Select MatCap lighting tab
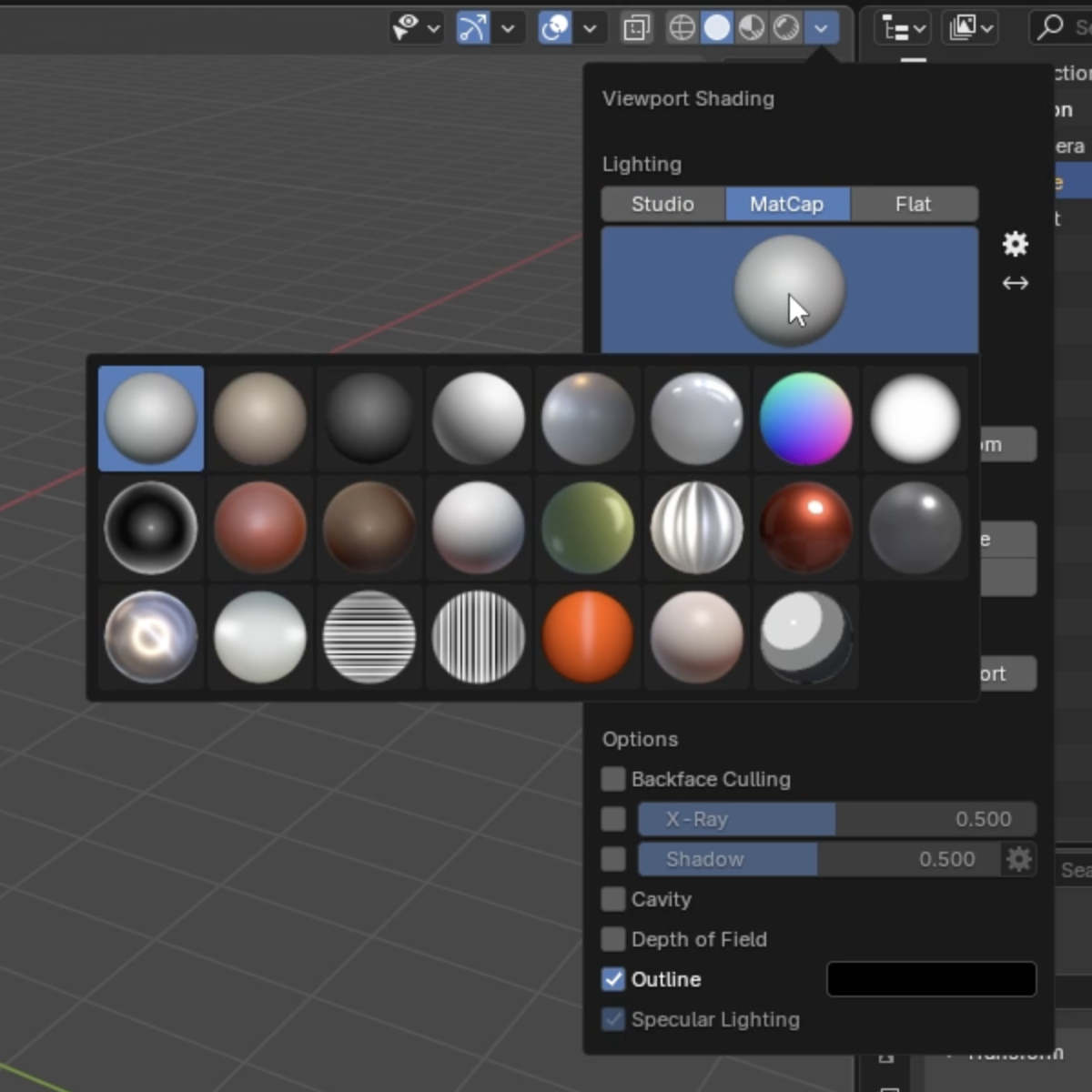1092x1092 pixels. [x=787, y=204]
